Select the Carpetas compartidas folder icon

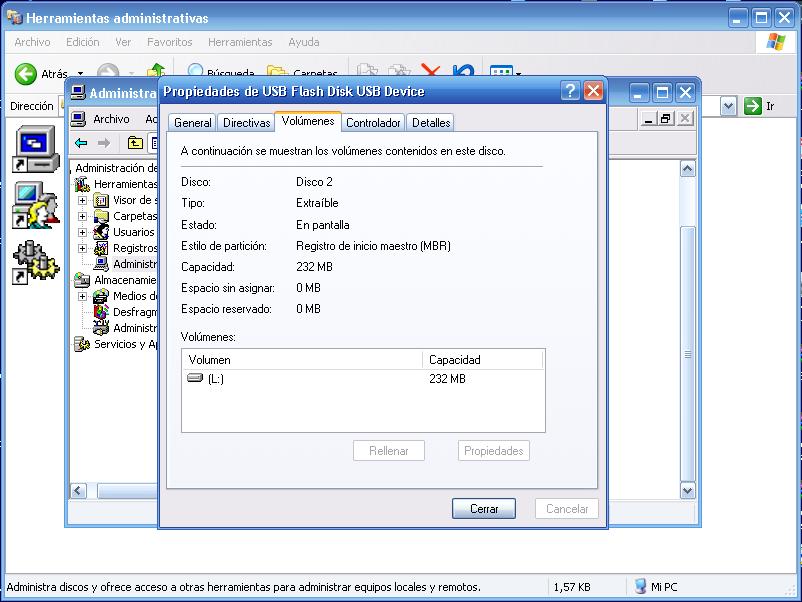click(x=101, y=216)
